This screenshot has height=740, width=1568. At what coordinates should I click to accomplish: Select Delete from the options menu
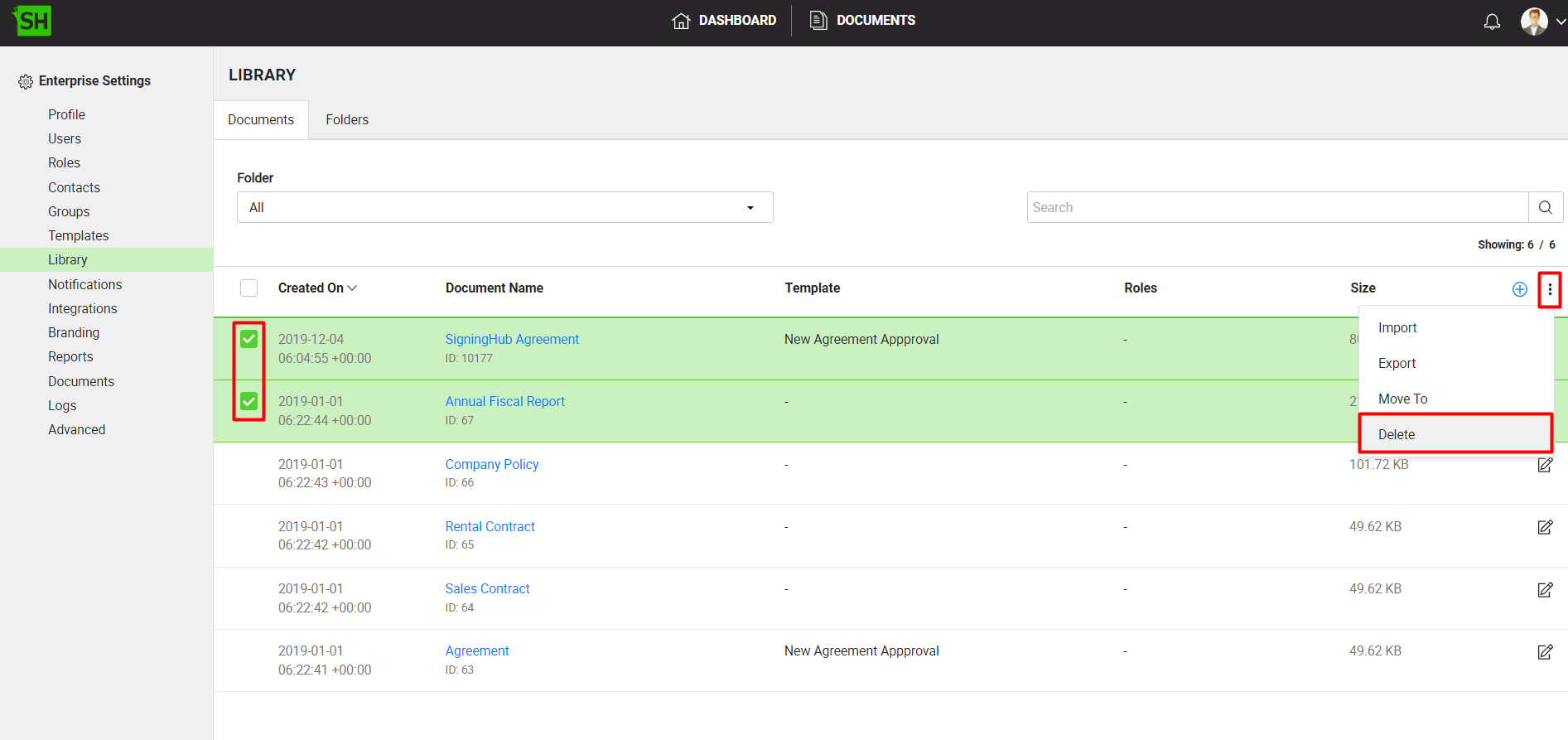(x=1397, y=434)
